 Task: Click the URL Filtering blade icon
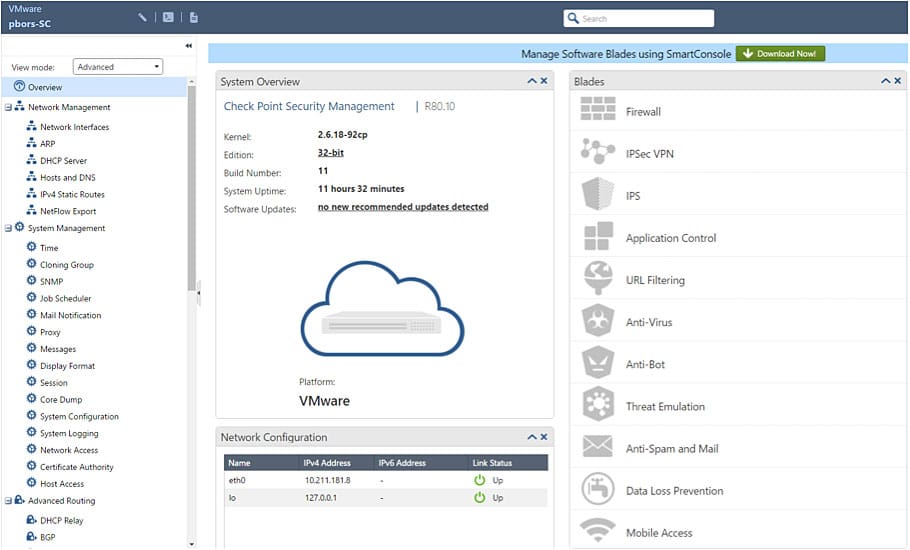click(x=598, y=278)
